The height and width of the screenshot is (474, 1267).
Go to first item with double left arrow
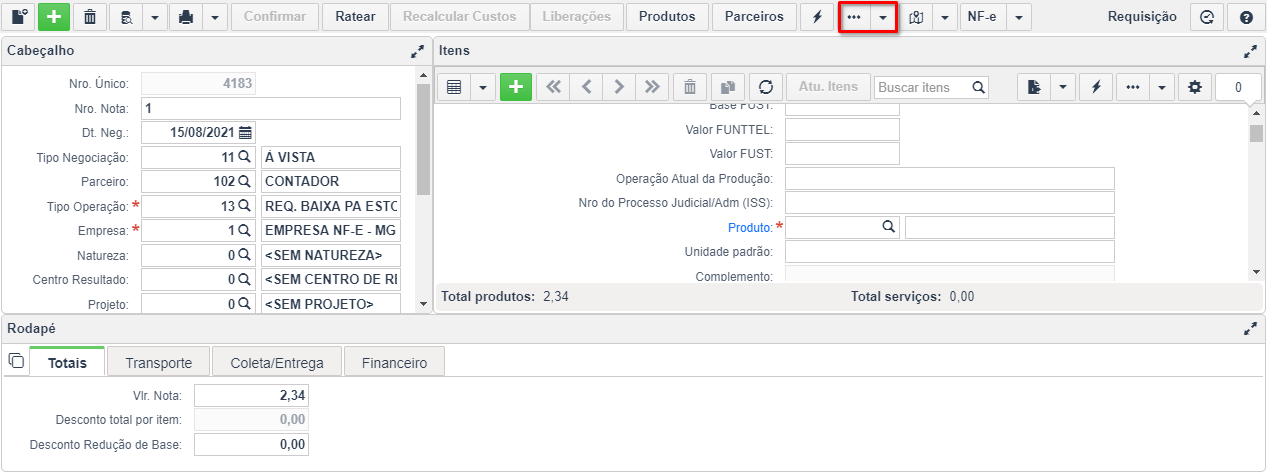(552, 87)
